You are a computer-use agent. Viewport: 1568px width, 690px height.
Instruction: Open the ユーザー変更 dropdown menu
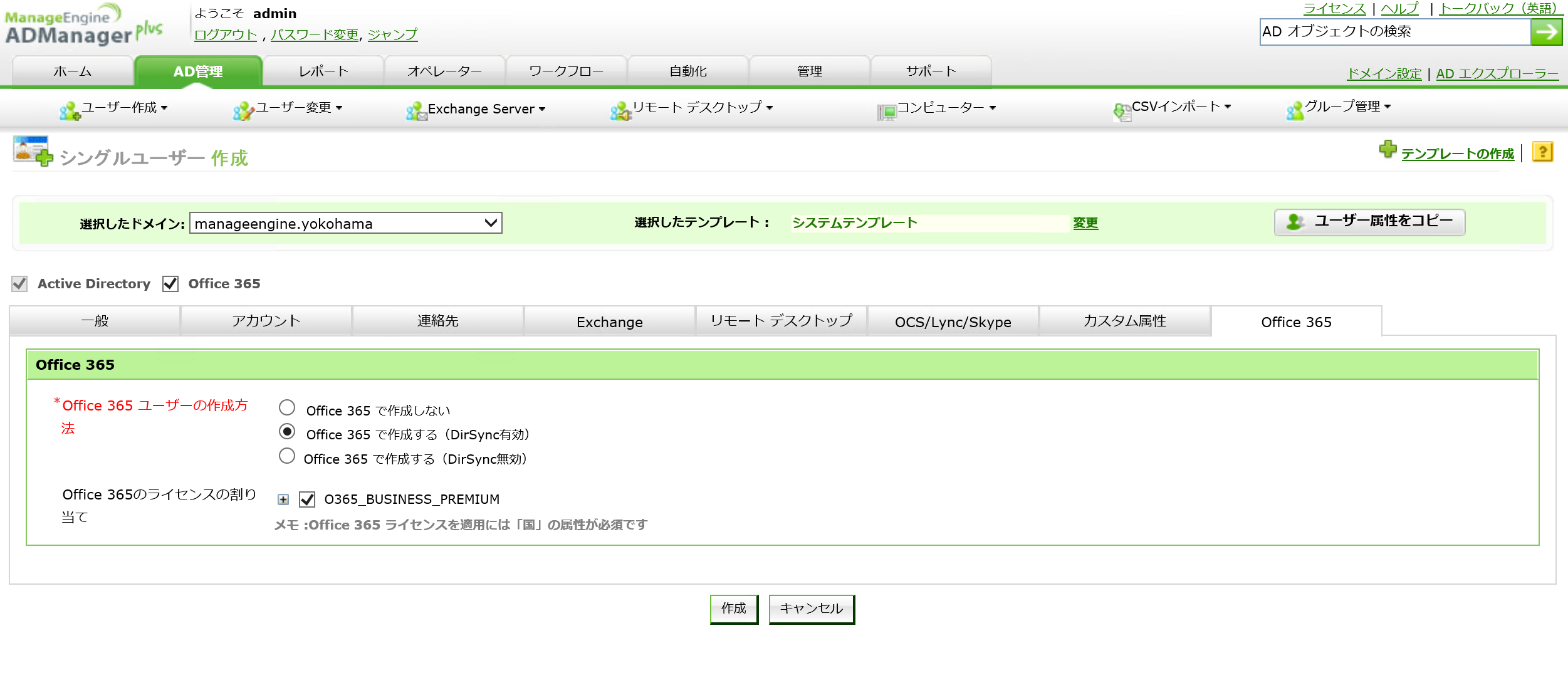tap(293, 108)
